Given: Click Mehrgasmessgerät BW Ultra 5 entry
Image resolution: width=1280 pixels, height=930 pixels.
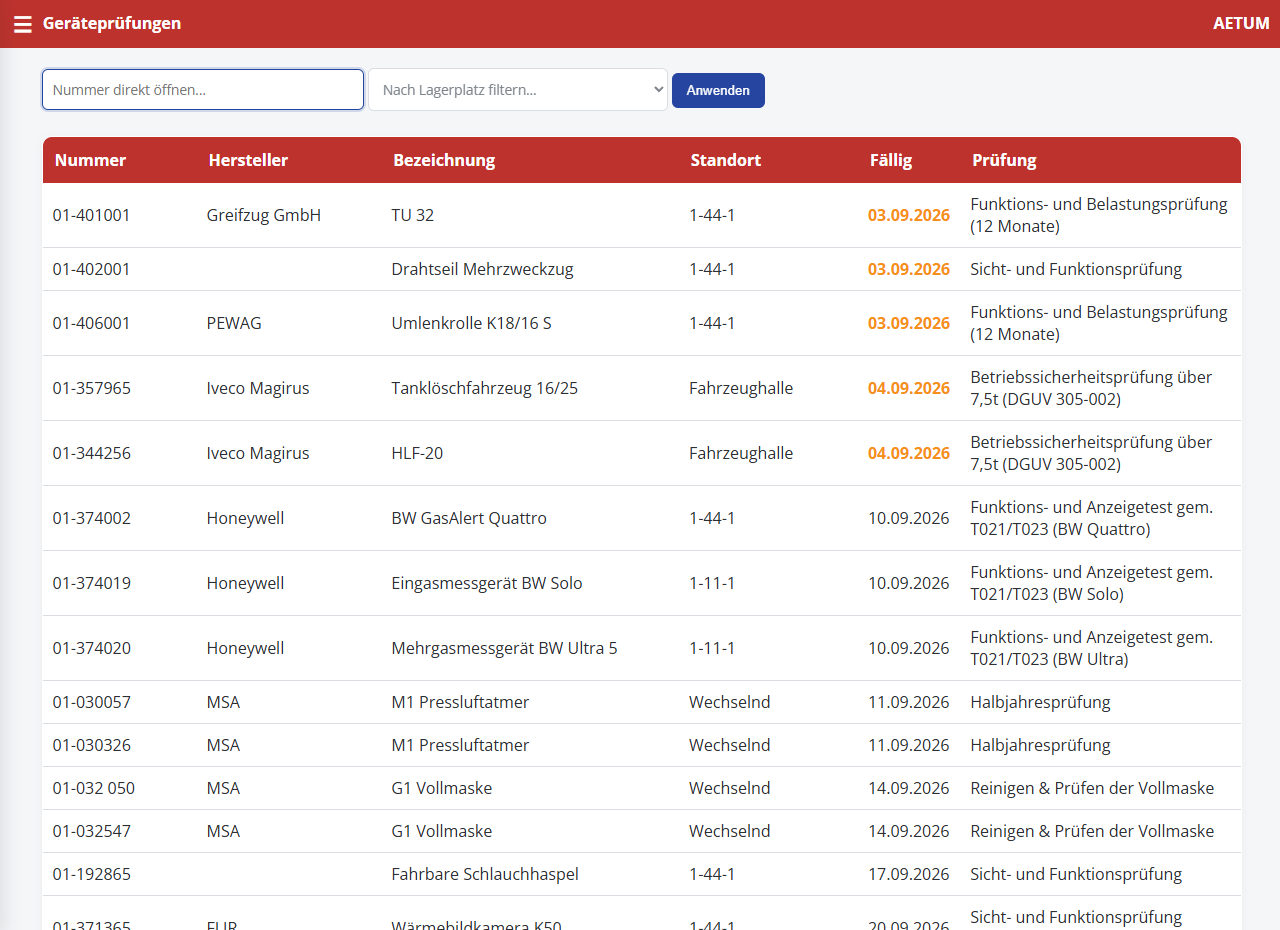Looking at the screenshot, I should point(504,648).
